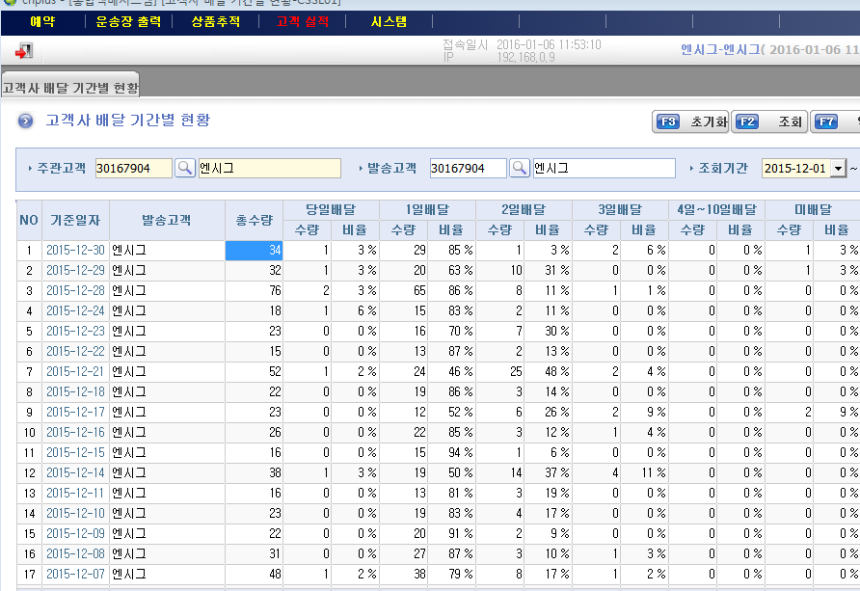Click the 기준일자 column header

coord(76,220)
